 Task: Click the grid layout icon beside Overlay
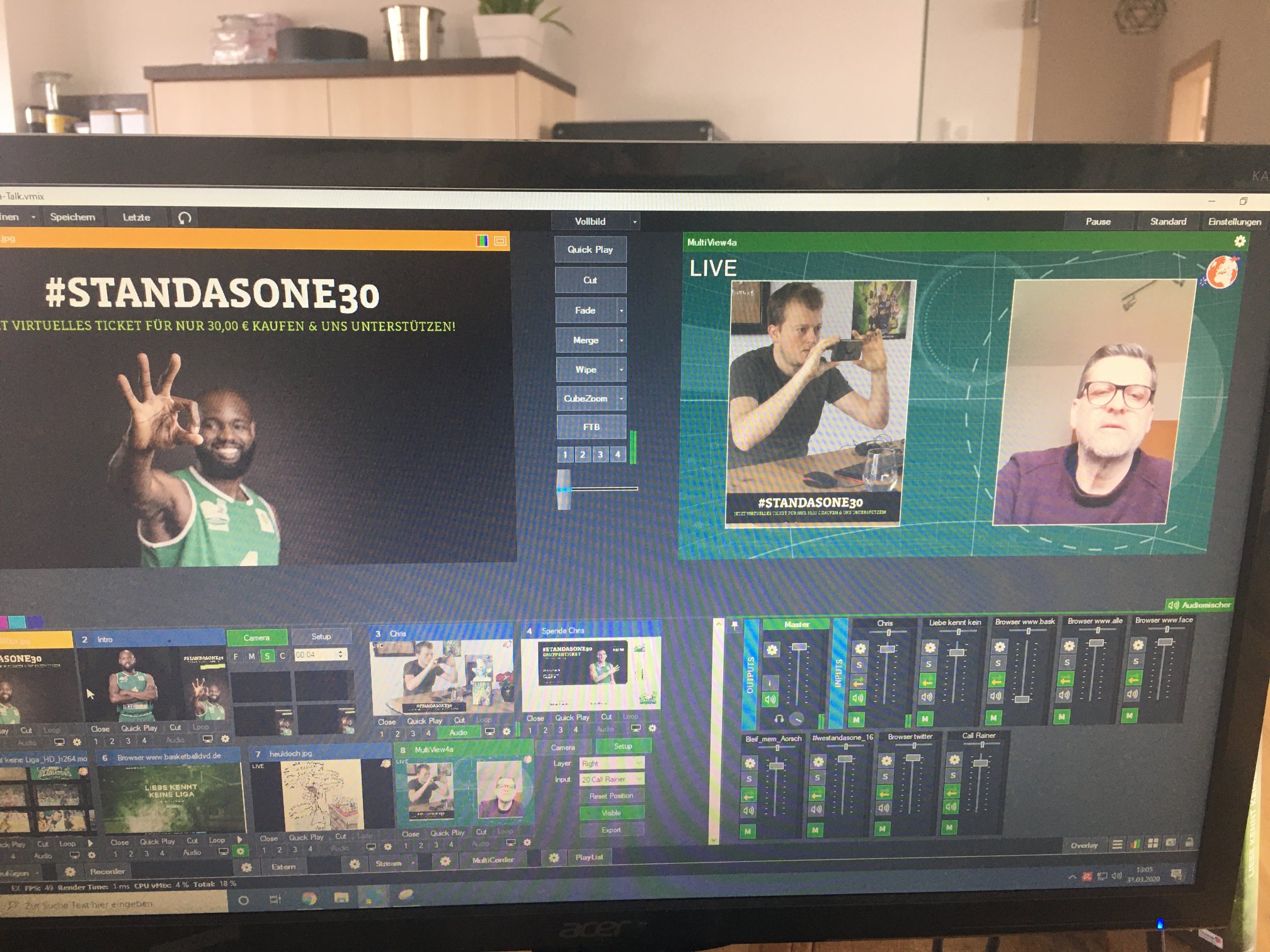[x=1153, y=843]
